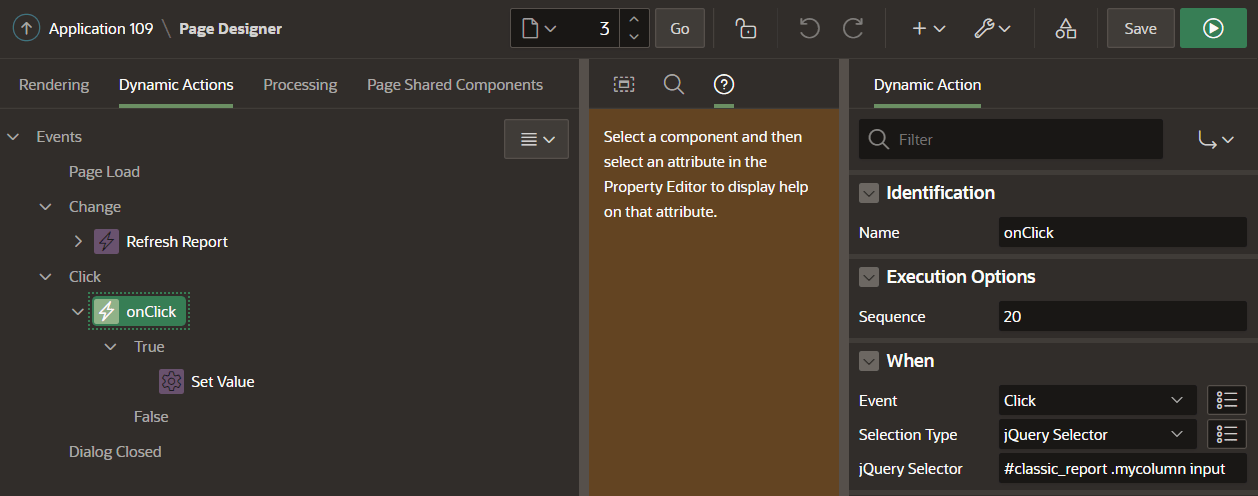Collapse the Identification property group
The image size is (1258, 496).
tap(869, 193)
